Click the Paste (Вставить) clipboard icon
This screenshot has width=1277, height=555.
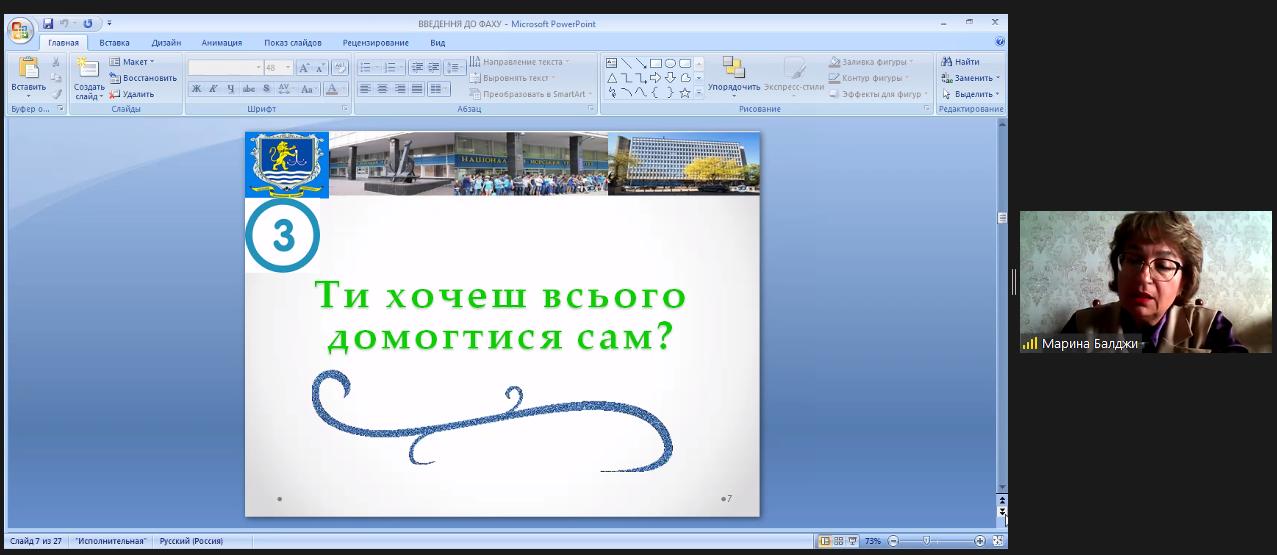28,69
